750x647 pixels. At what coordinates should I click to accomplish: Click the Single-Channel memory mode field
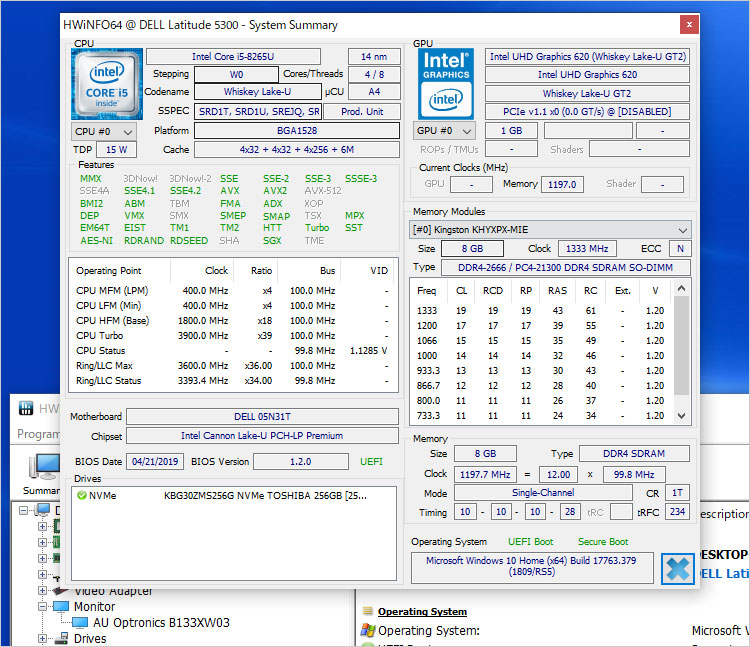tap(543, 493)
